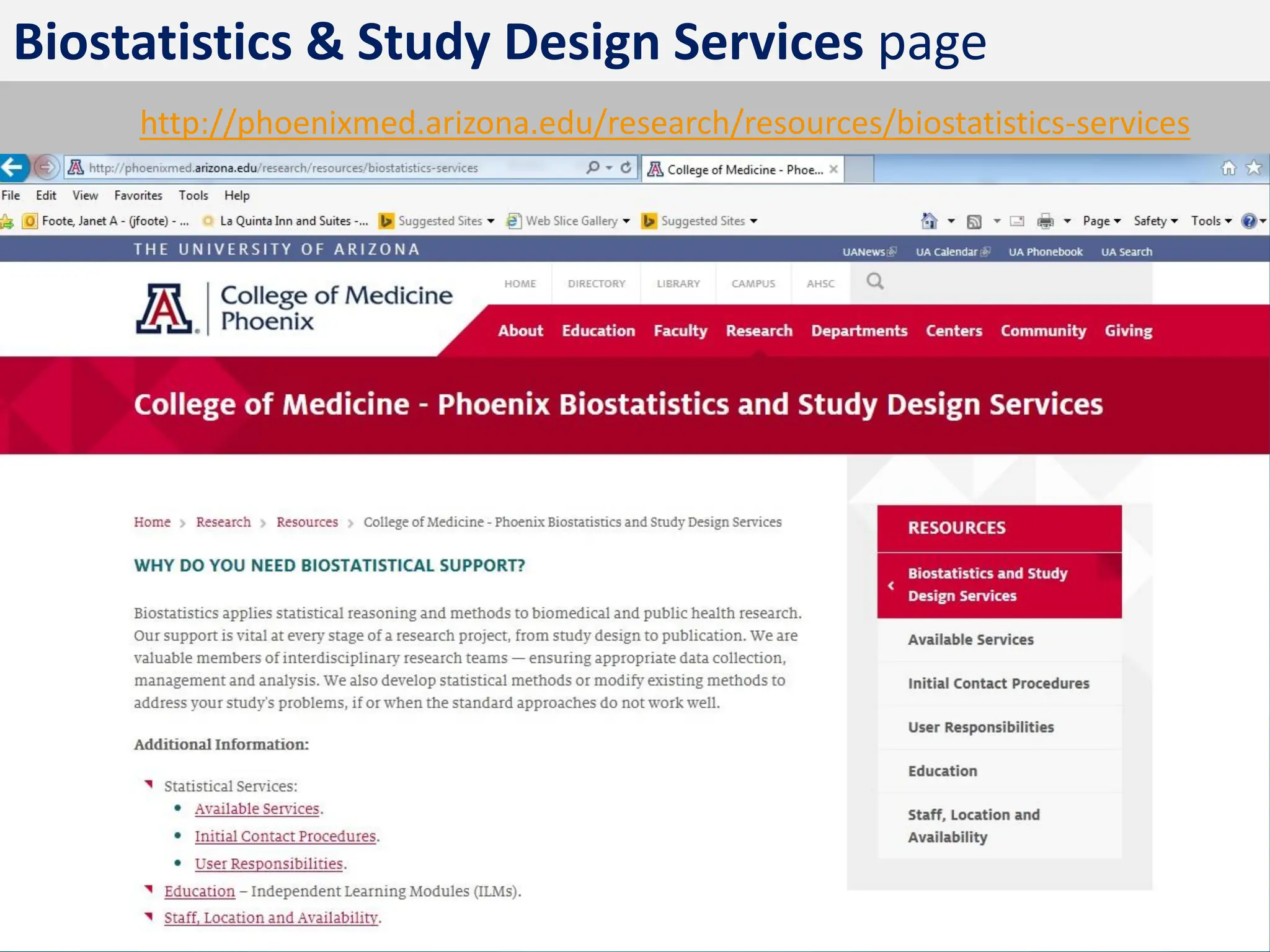The height and width of the screenshot is (952, 1270).
Task: Expand the arrow next to Print icon
Action: click(1067, 221)
